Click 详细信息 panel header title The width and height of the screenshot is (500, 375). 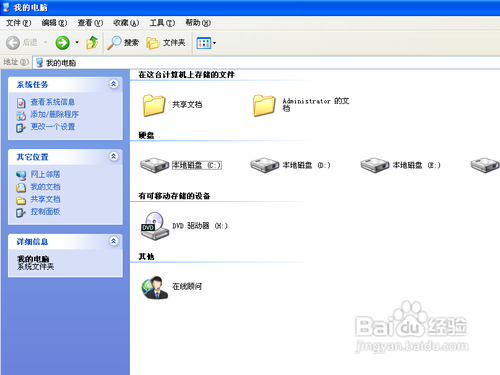(32, 242)
